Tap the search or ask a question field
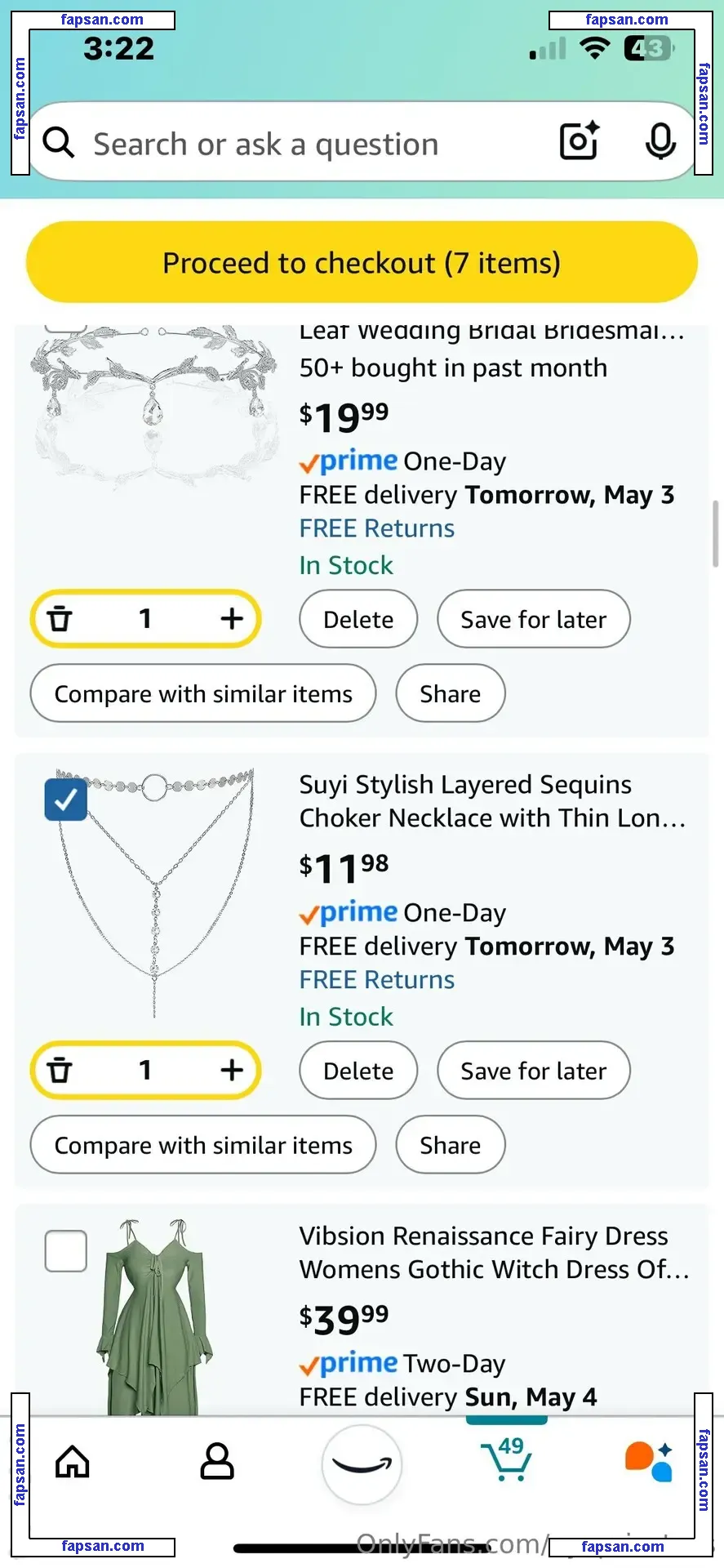This screenshot has height=1568, width=724. [310, 144]
